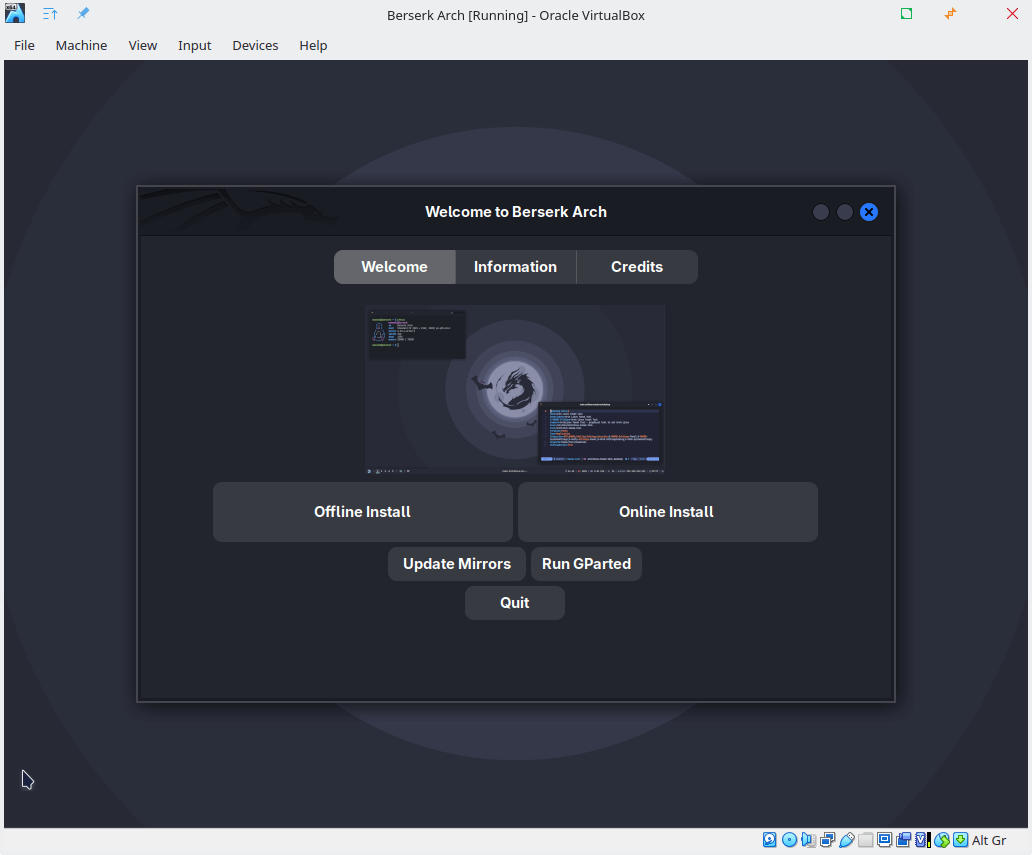Click the shared folders status icon
Image resolution: width=1032 pixels, height=855 pixels.
click(x=866, y=840)
